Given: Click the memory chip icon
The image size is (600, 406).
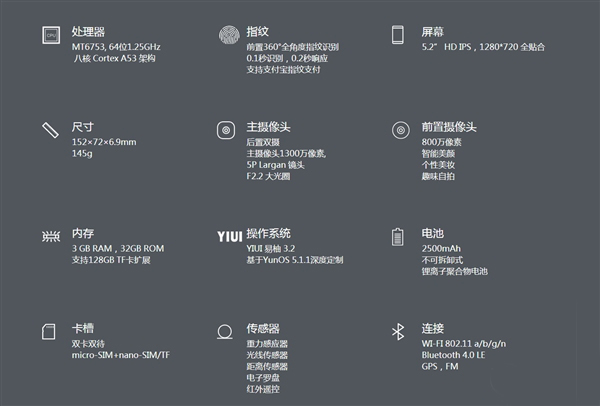Looking at the screenshot, I should coord(51,236).
